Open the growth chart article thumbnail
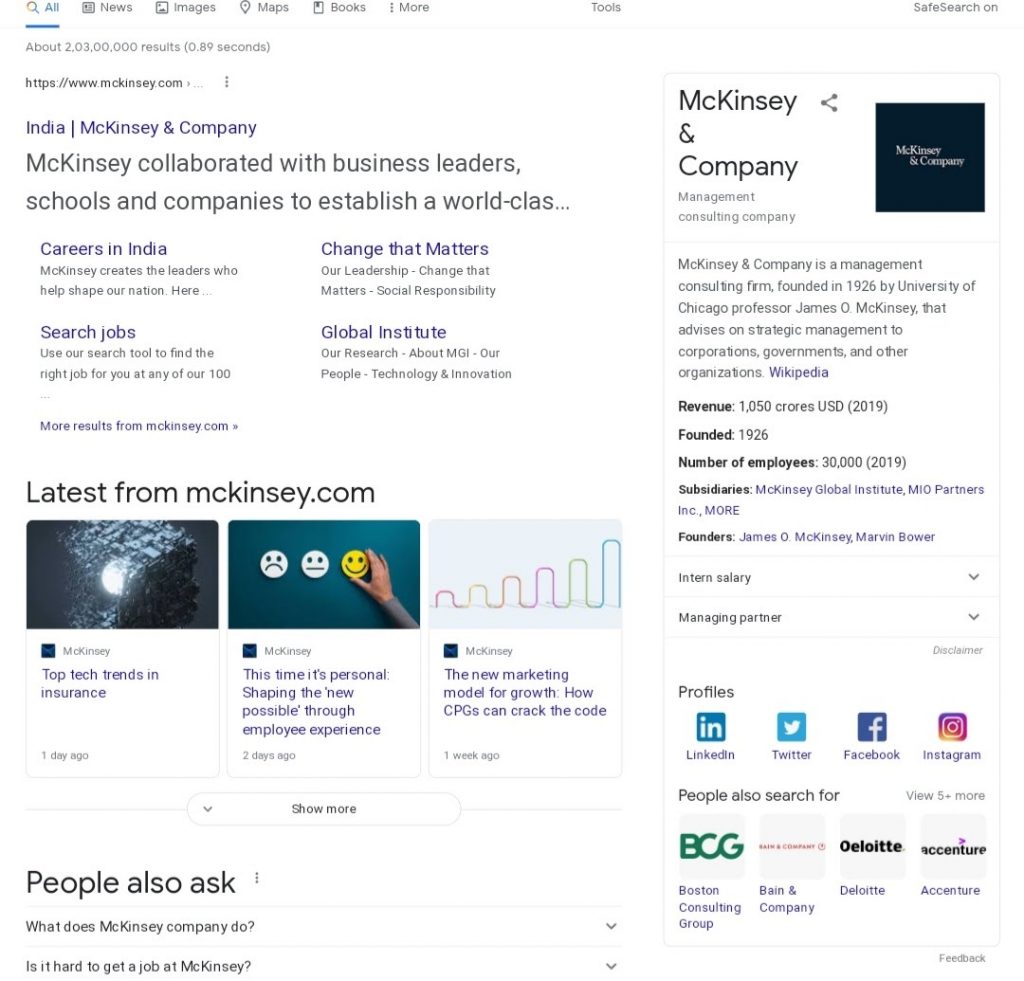Viewport: 1024px width, 981px height. 525,575
